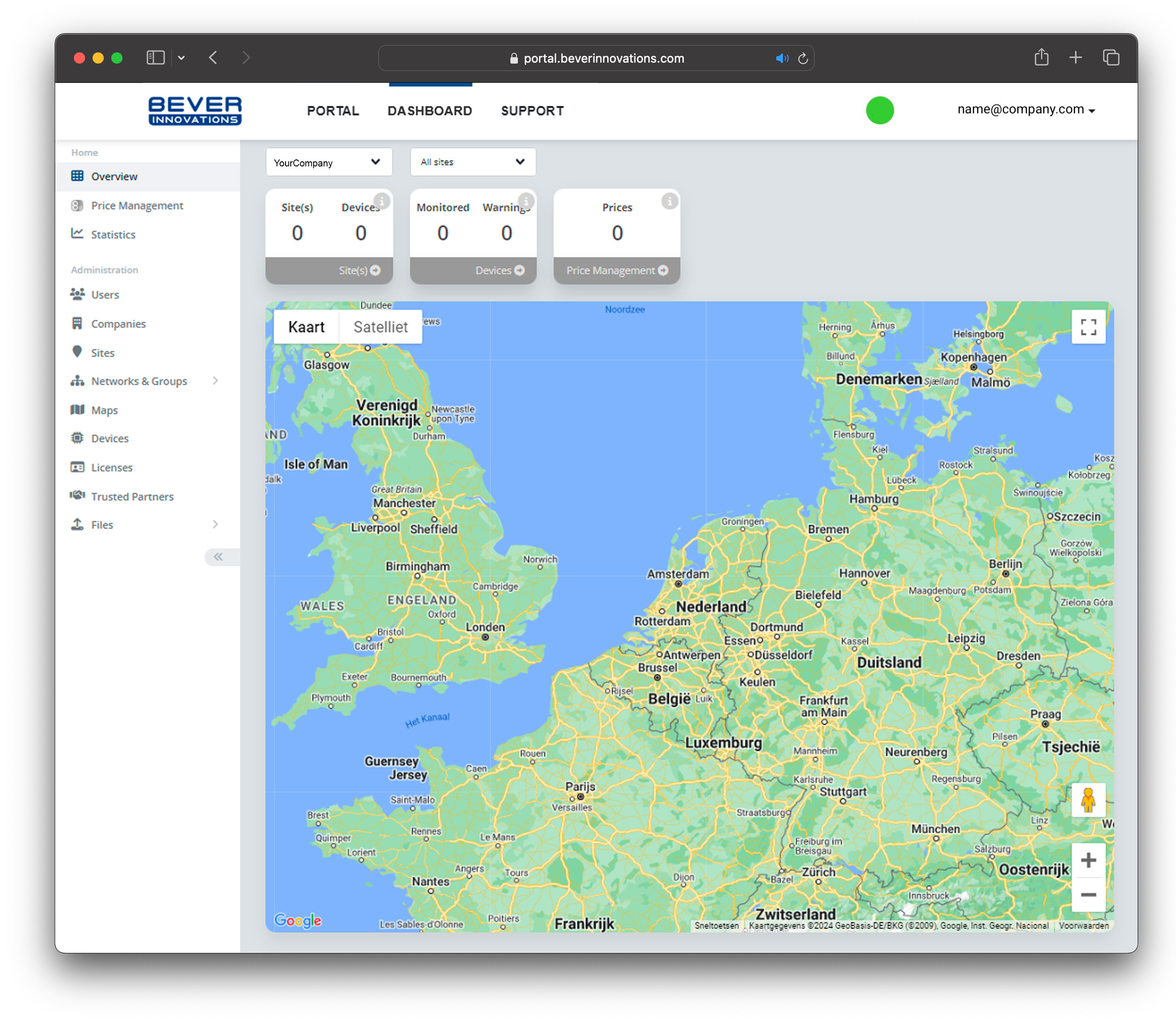Click the Street View pegman icon
The width and height of the screenshot is (1176, 1024).
click(1088, 800)
